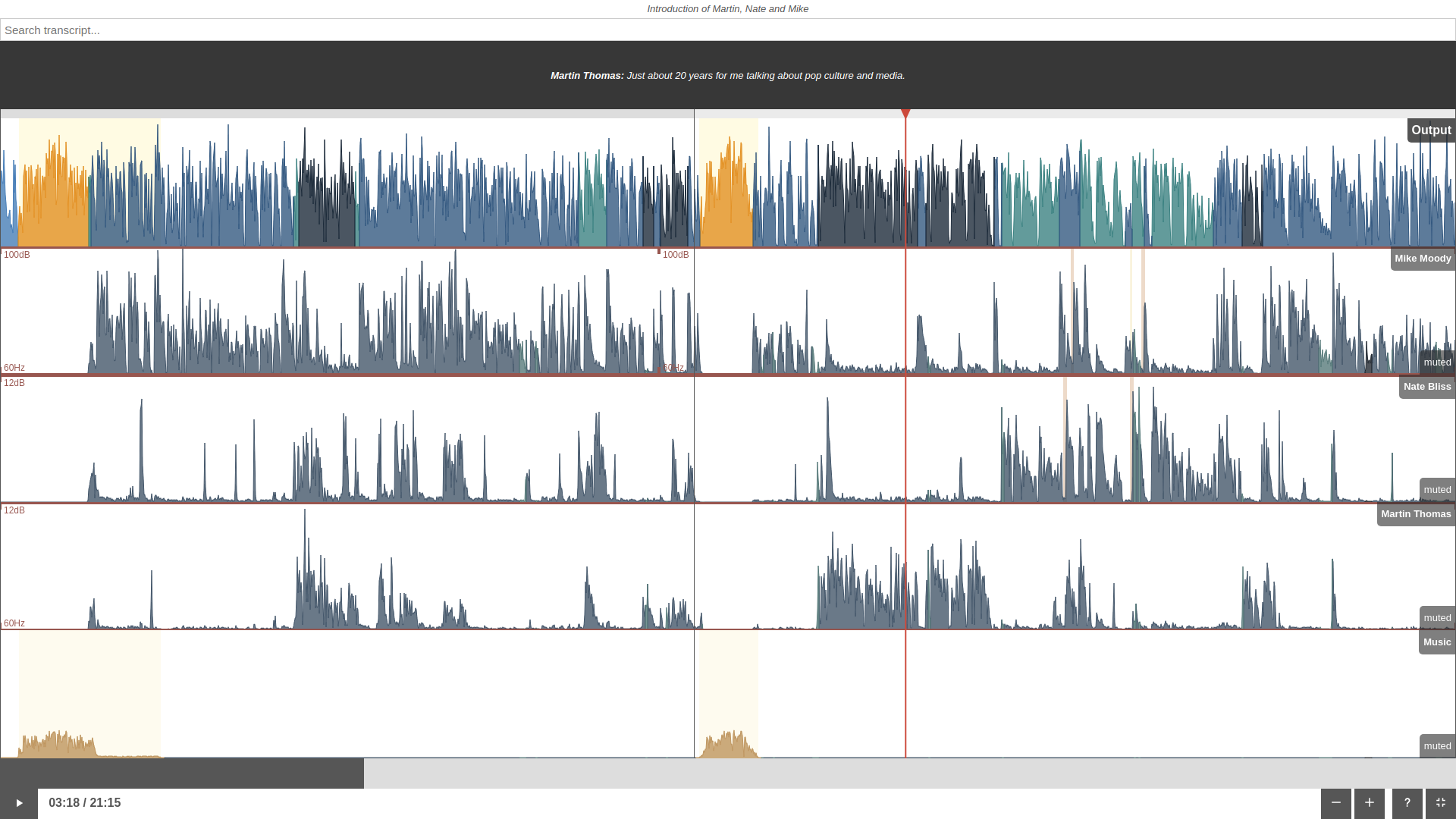Click the 12dB label on Nate Bliss track

click(14, 383)
